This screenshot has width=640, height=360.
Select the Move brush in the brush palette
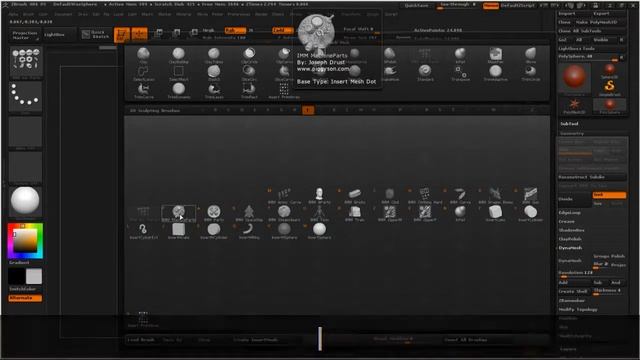tap(531, 56)
